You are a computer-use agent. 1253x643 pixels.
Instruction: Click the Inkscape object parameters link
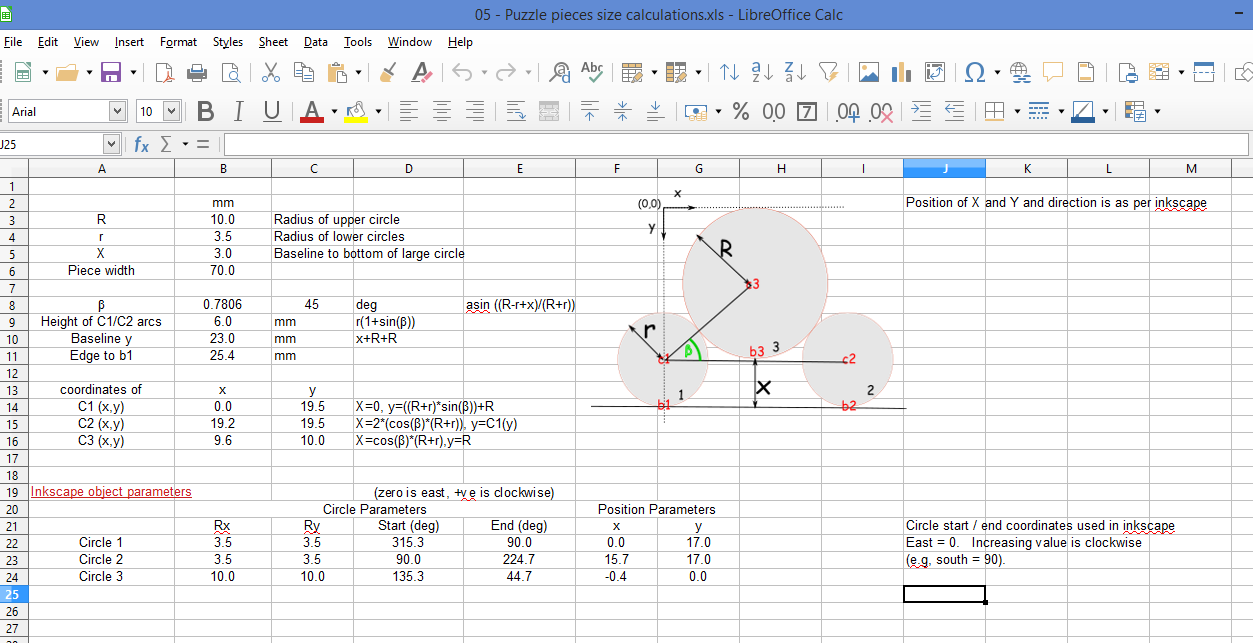(111, 492)
